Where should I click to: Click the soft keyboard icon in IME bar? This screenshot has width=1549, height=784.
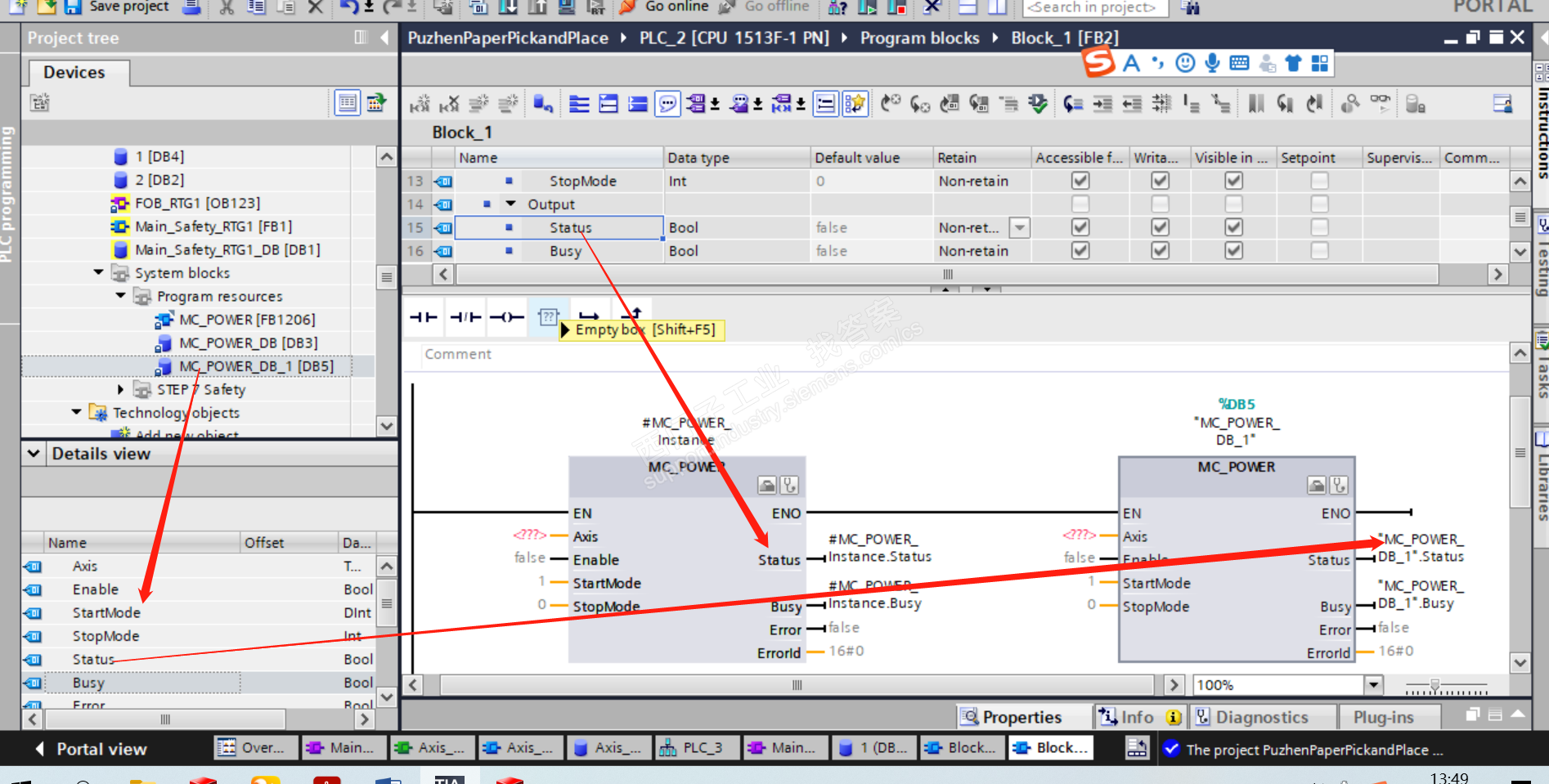[1239, 63]
